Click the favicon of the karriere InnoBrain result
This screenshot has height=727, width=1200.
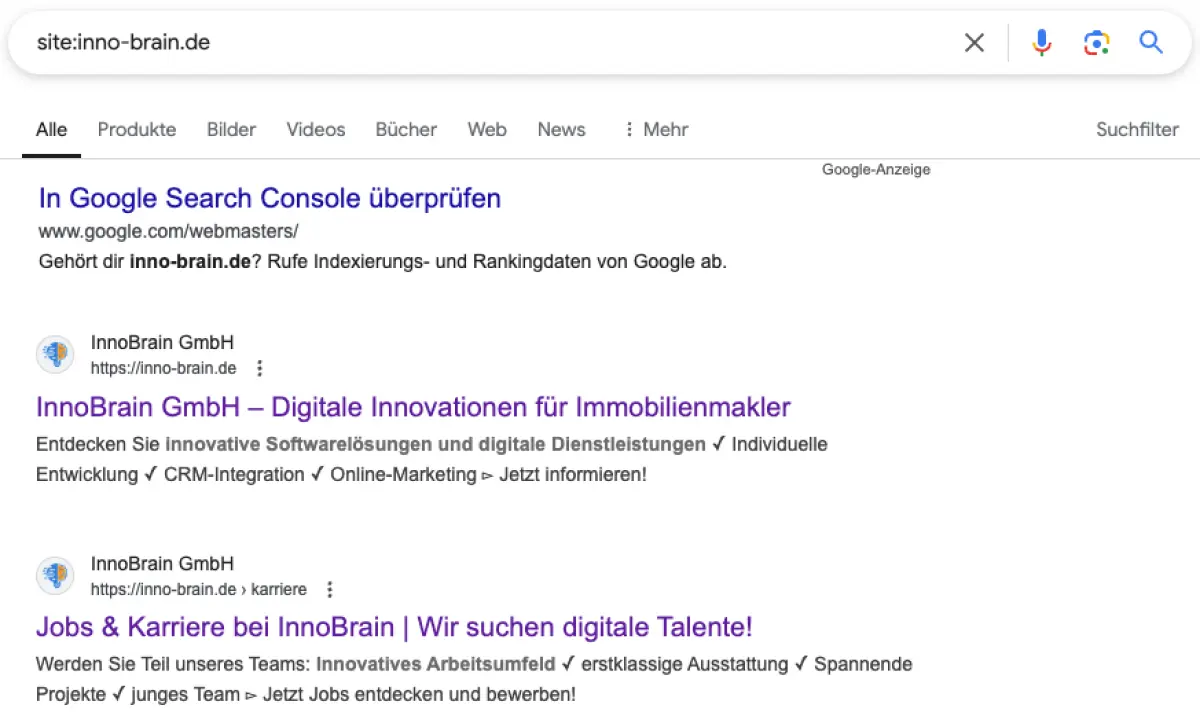55,575
